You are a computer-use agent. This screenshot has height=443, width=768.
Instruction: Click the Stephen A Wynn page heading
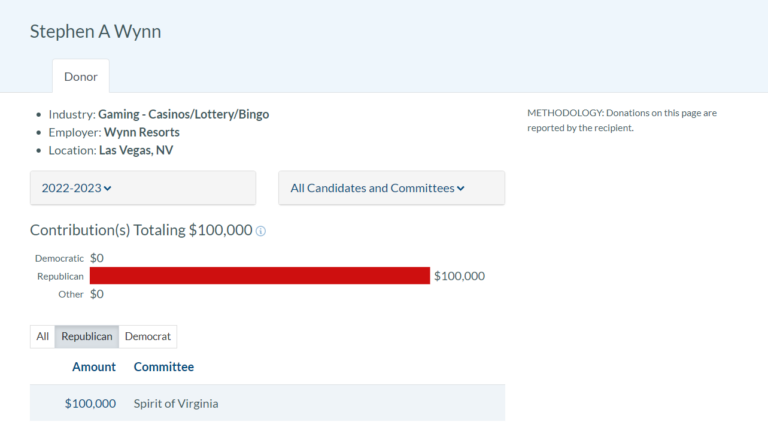(x=96, y=31)
